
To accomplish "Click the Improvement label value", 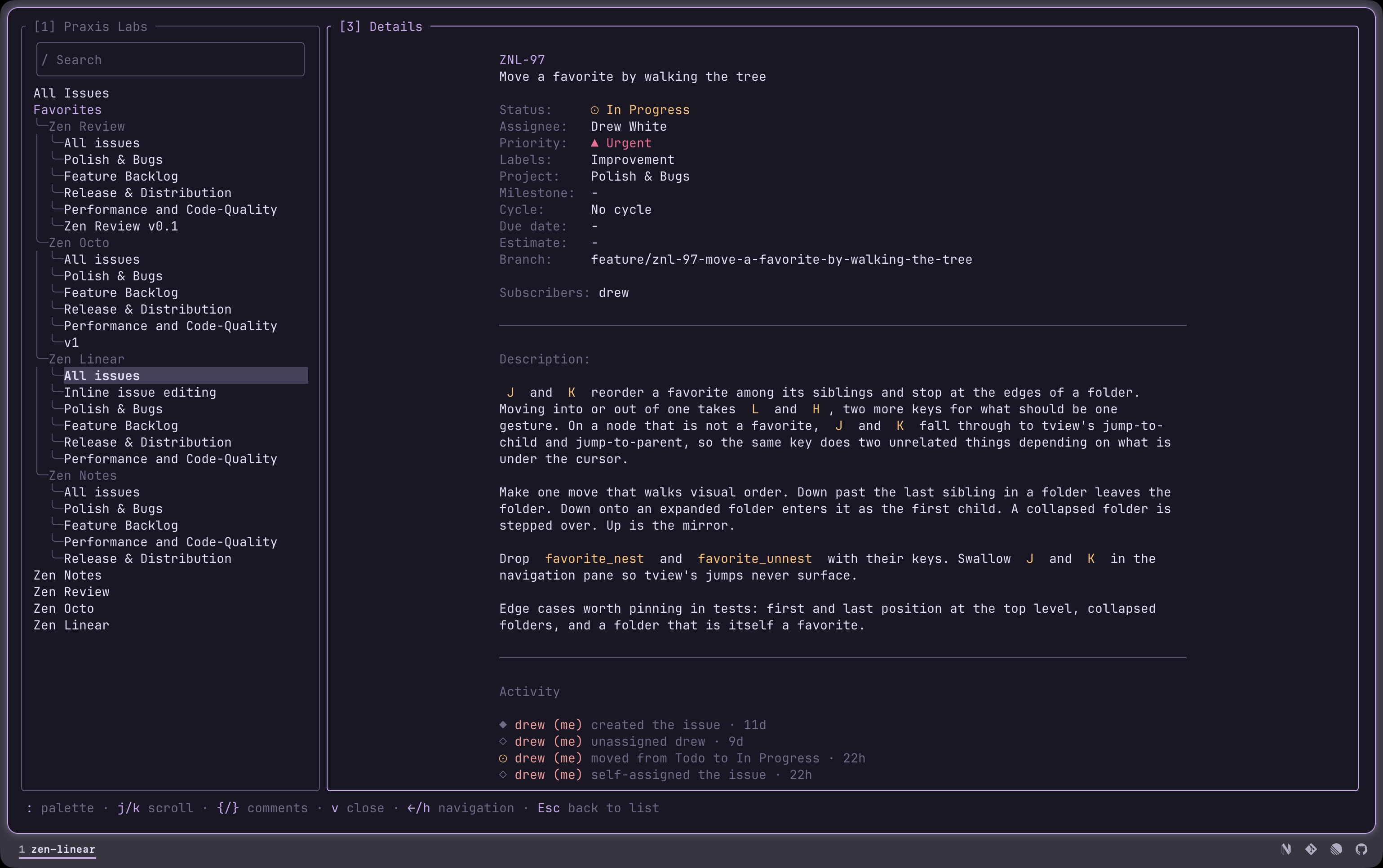I will pos(633,159).
